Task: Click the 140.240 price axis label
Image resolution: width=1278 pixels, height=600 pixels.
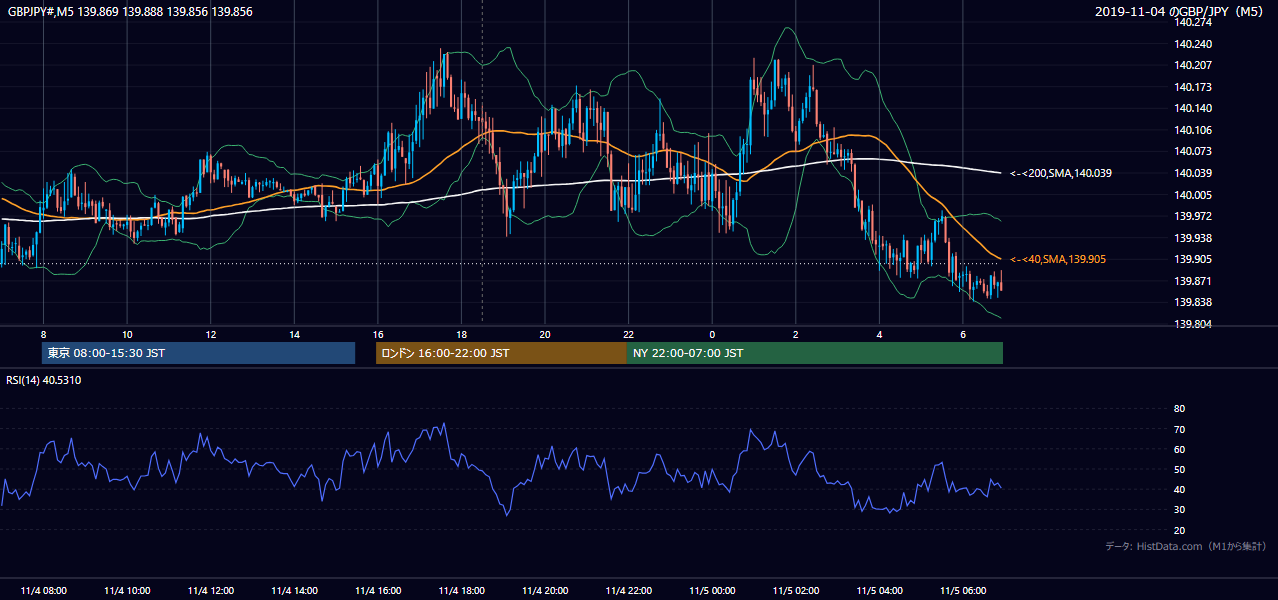Action: pos(1193,44)
